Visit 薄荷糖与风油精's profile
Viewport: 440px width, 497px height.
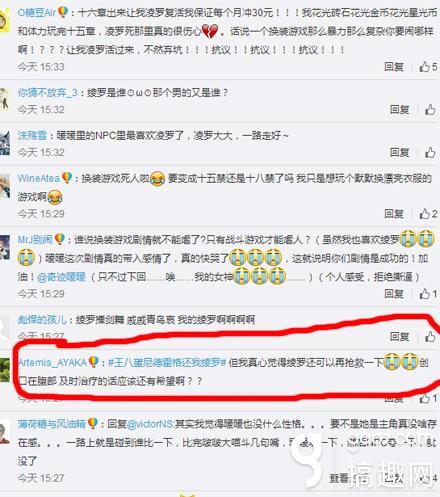tap(52, 424)
